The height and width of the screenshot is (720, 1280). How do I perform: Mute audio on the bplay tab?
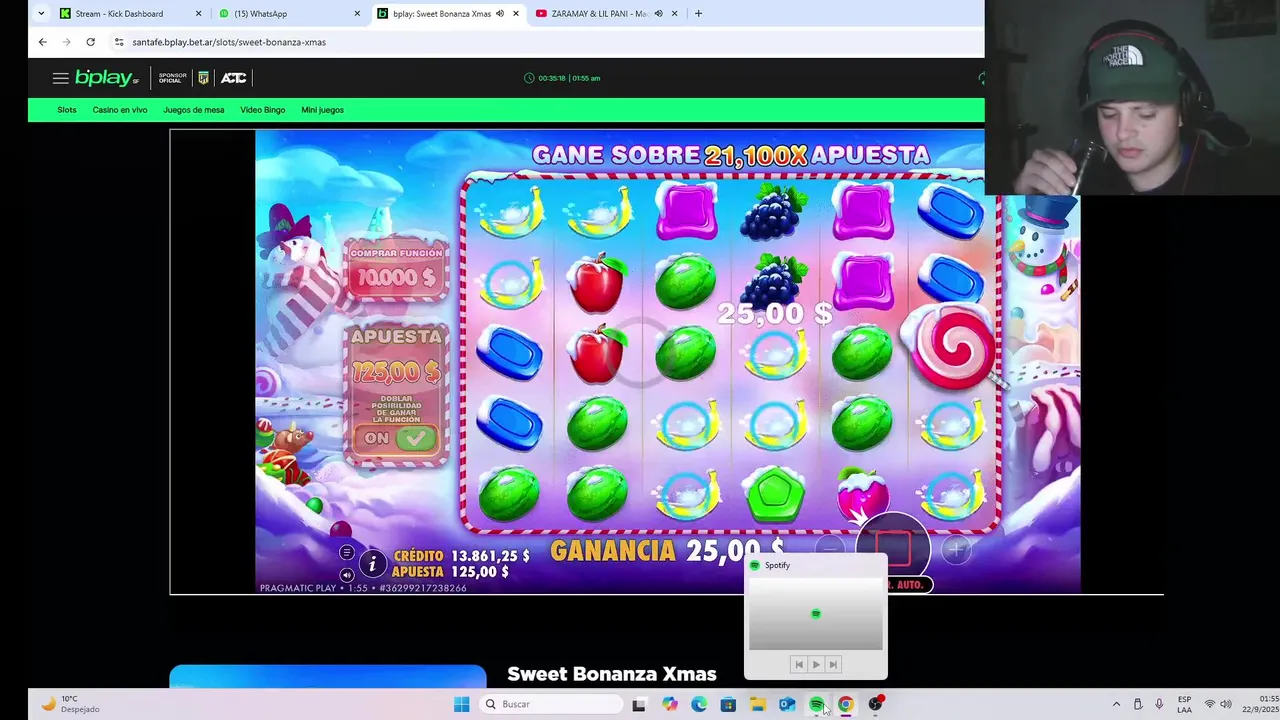coord(499,14)
